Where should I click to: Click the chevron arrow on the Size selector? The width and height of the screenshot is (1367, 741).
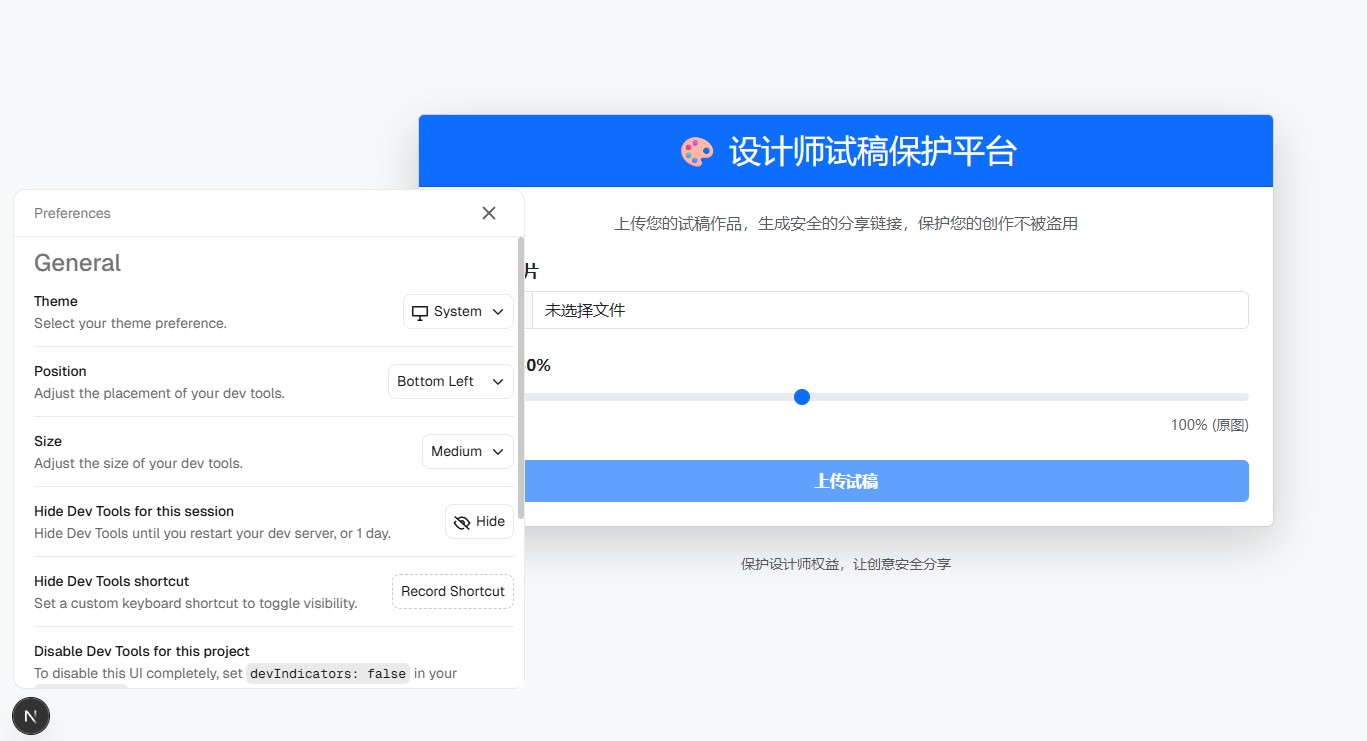tap(498, 452)
